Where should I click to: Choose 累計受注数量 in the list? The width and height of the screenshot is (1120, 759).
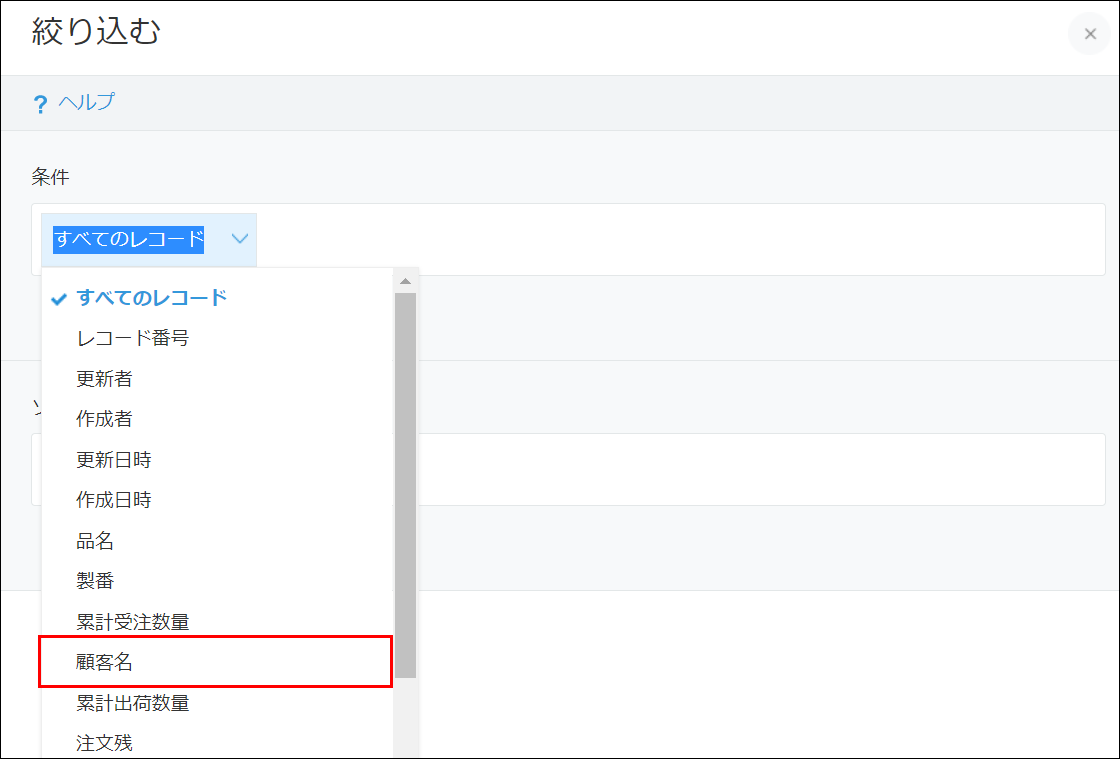click(132, 622)
